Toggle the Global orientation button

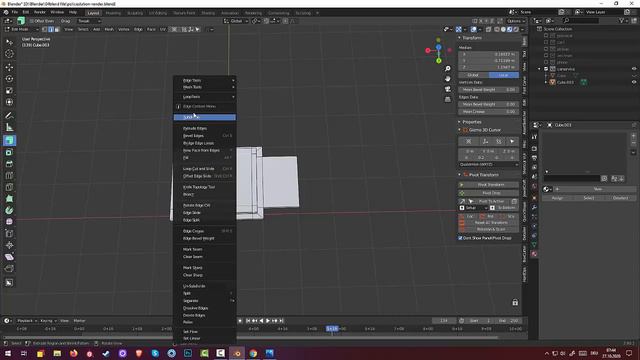473,75
